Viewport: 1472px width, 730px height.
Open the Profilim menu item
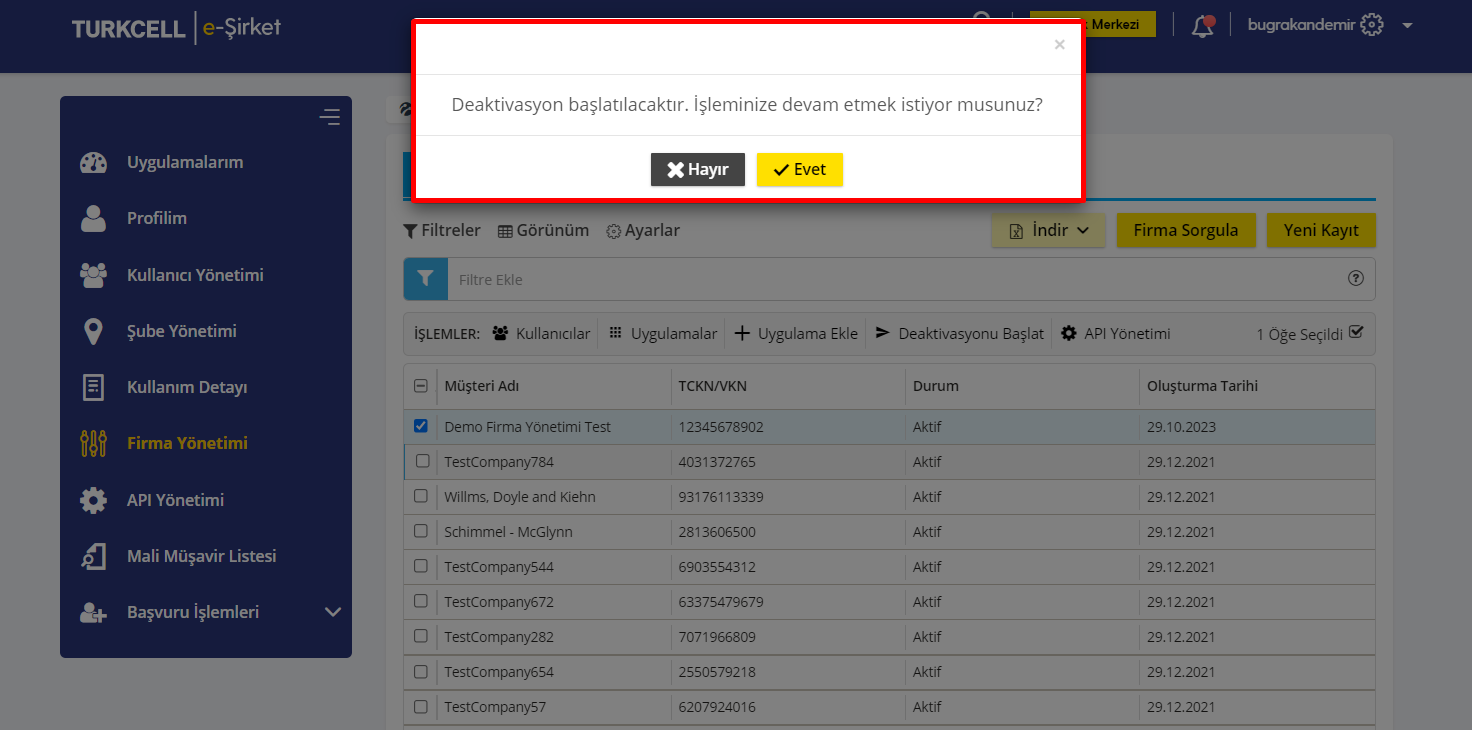(x=157, y=218)
